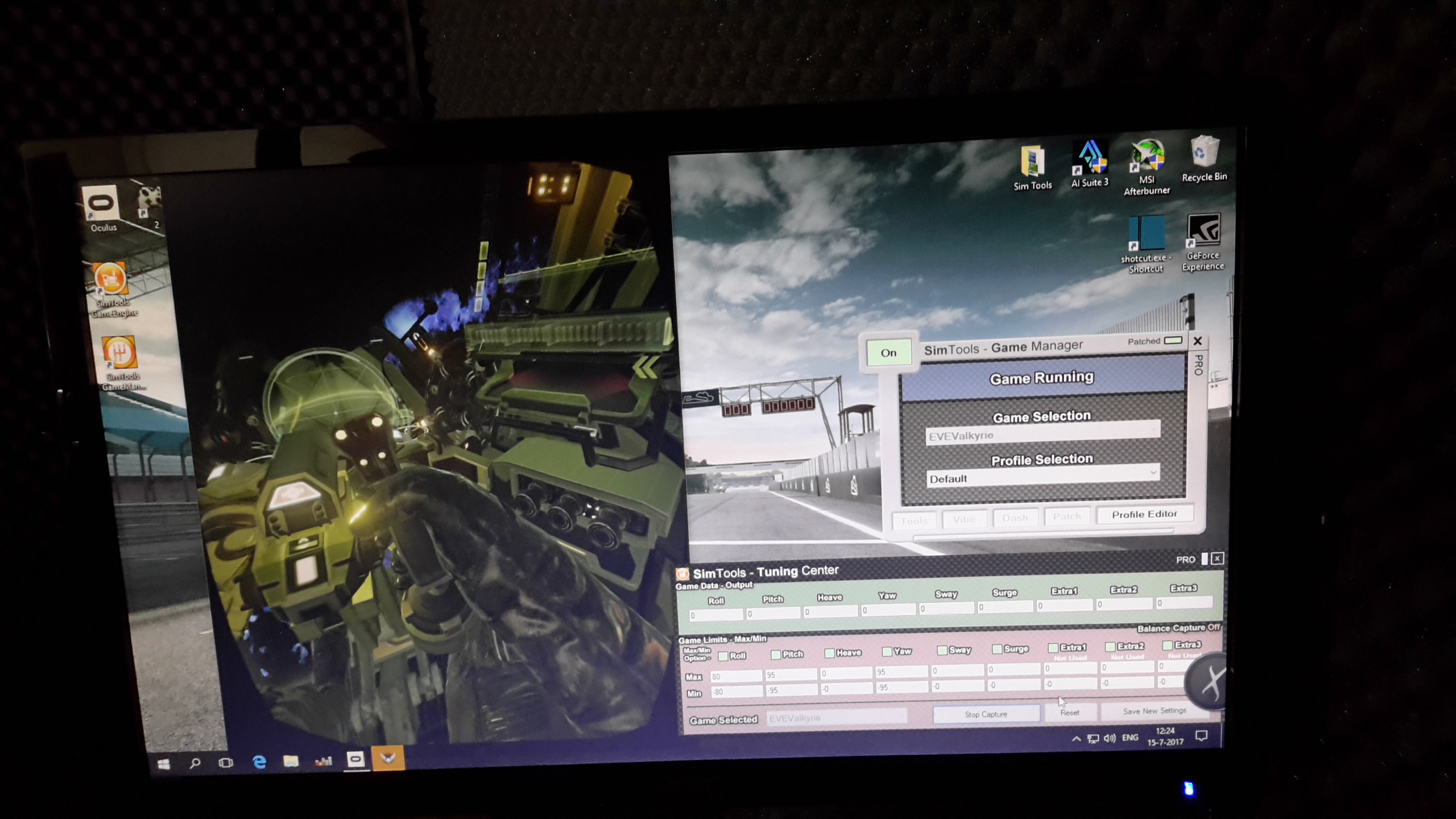Open the volume tray control
The width and height of the screenshot is (1456, 819).
tap(1109, 738)
